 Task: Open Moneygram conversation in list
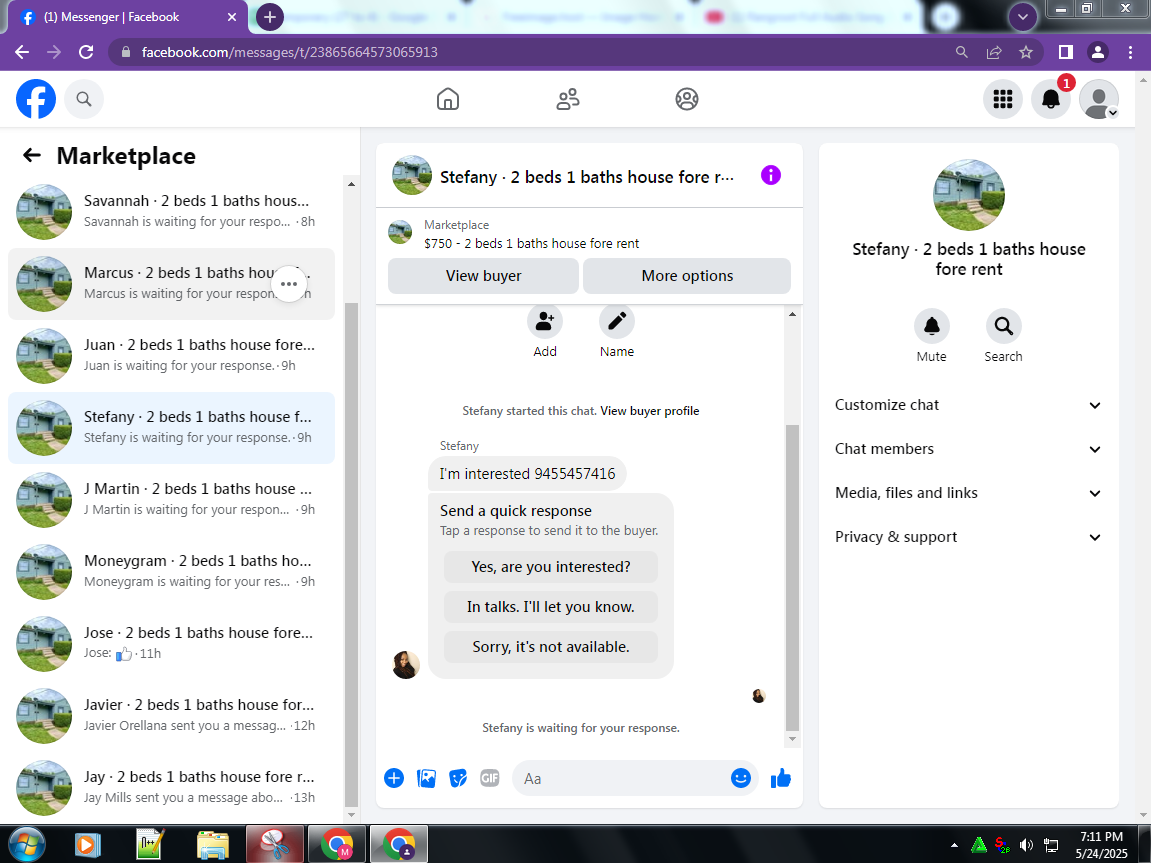click(171, 572)
